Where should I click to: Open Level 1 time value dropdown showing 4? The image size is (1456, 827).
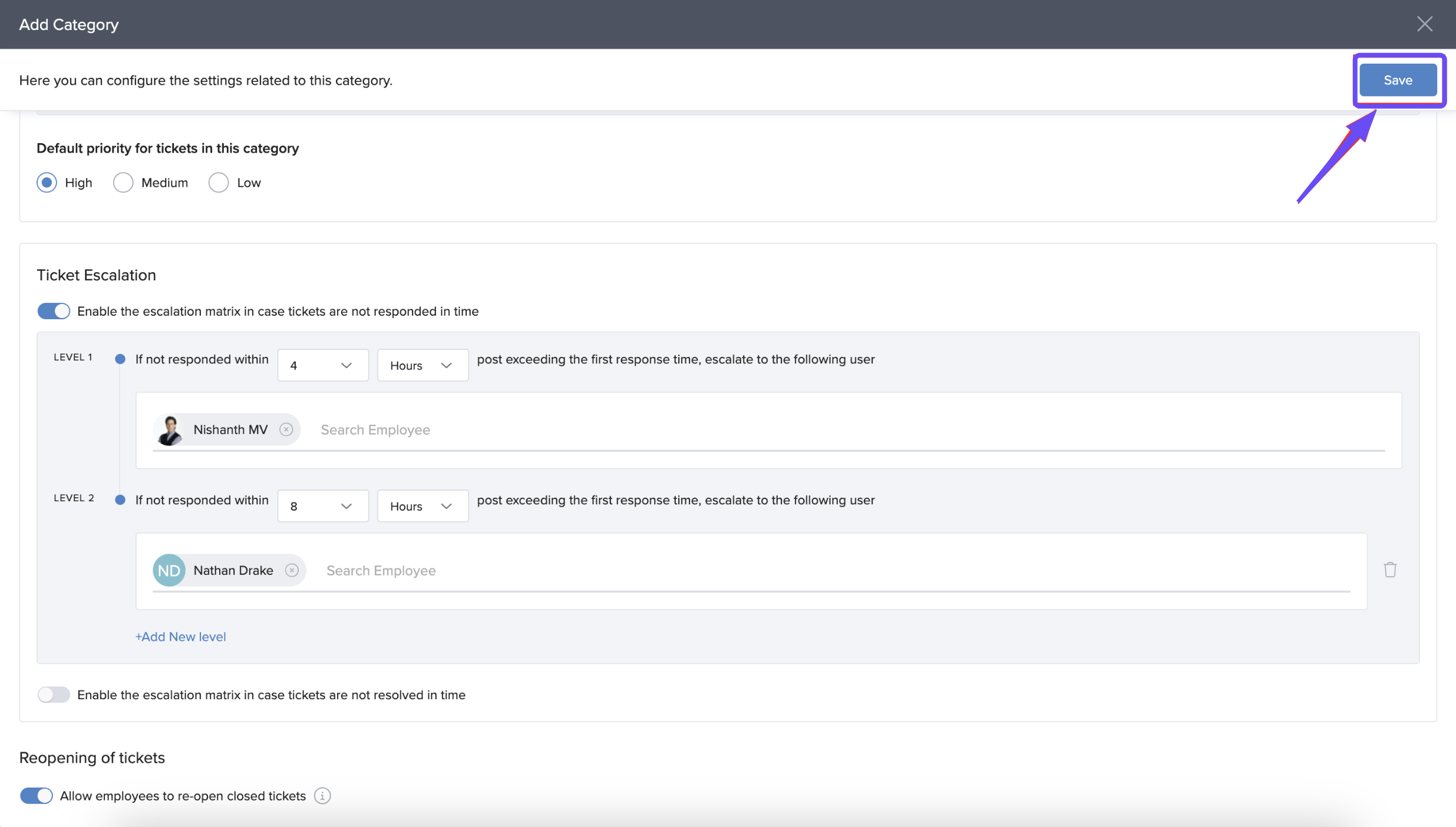pyautogui.click(x=322, y=365)
